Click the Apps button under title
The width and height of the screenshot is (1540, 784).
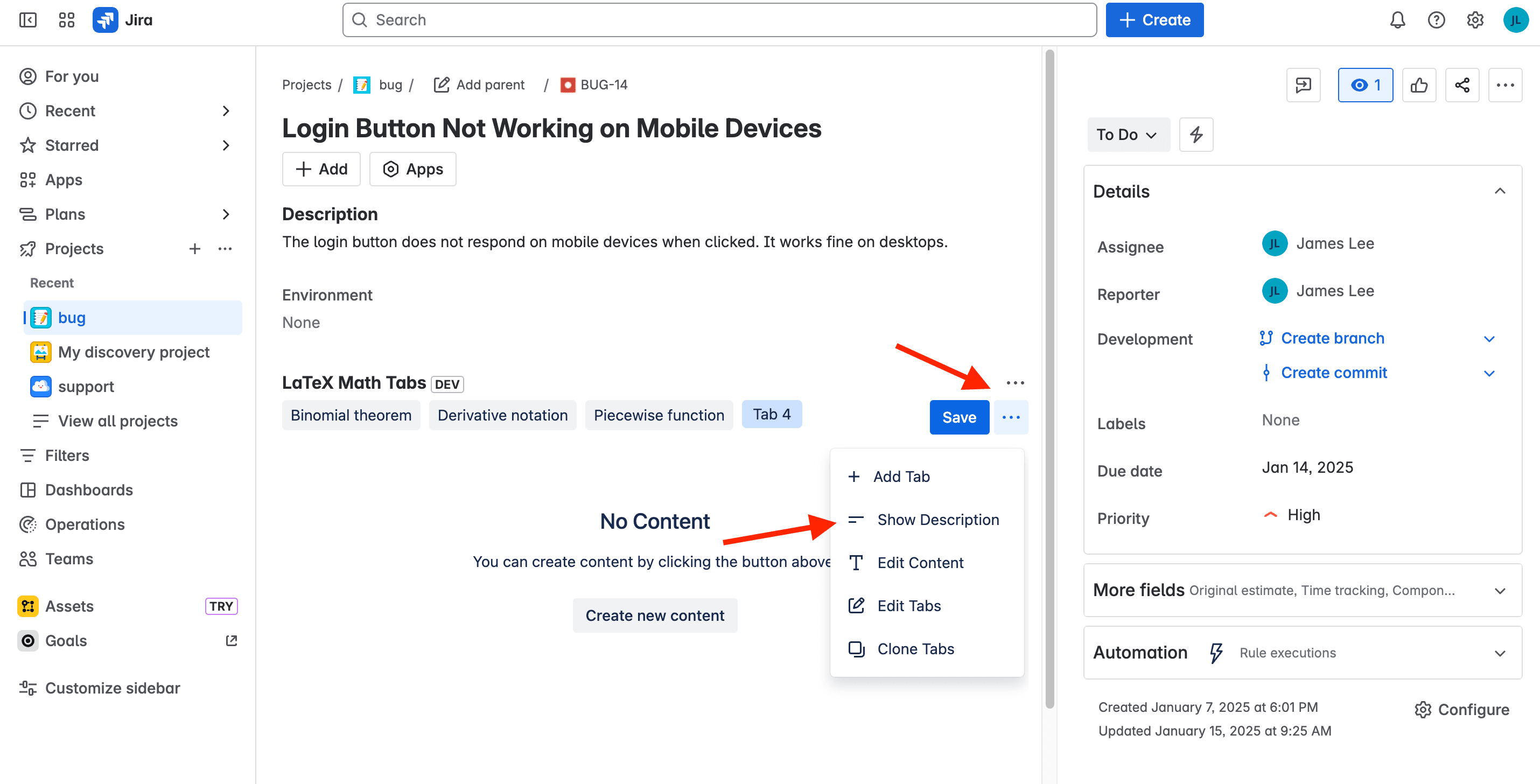point(412,169)
